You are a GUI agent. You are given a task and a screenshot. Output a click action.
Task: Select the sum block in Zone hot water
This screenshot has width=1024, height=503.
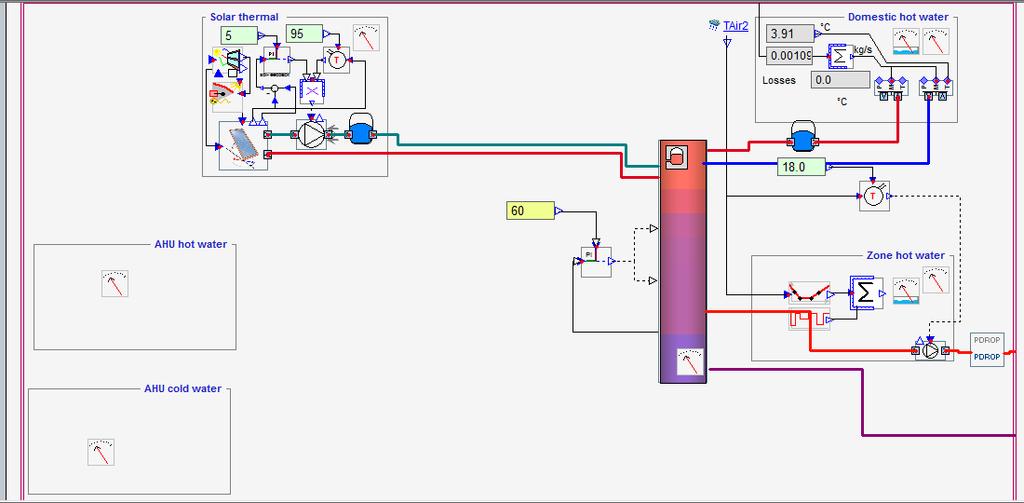coord(866,293)
